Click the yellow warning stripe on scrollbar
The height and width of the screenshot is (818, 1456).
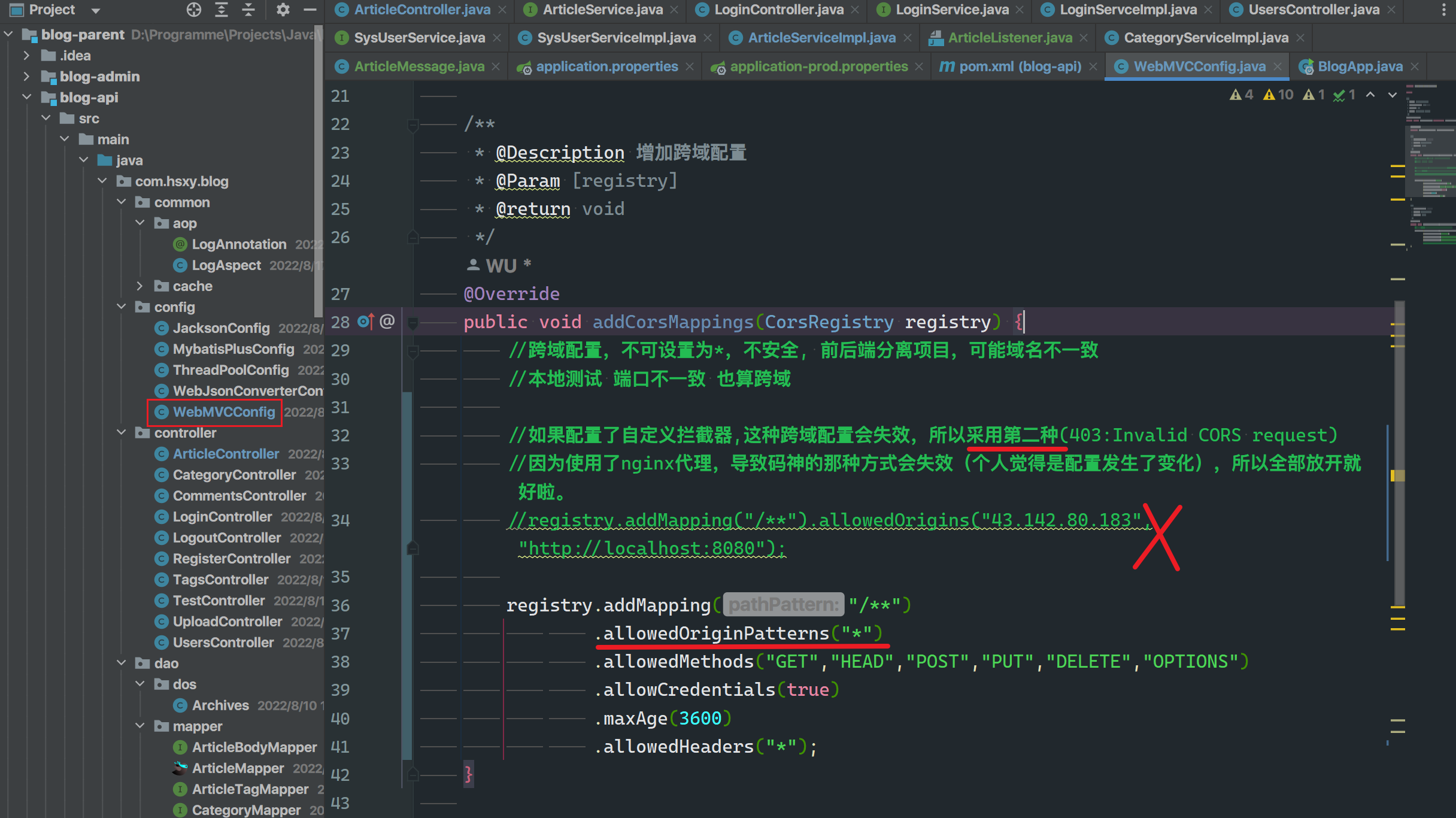(1397, 475)
